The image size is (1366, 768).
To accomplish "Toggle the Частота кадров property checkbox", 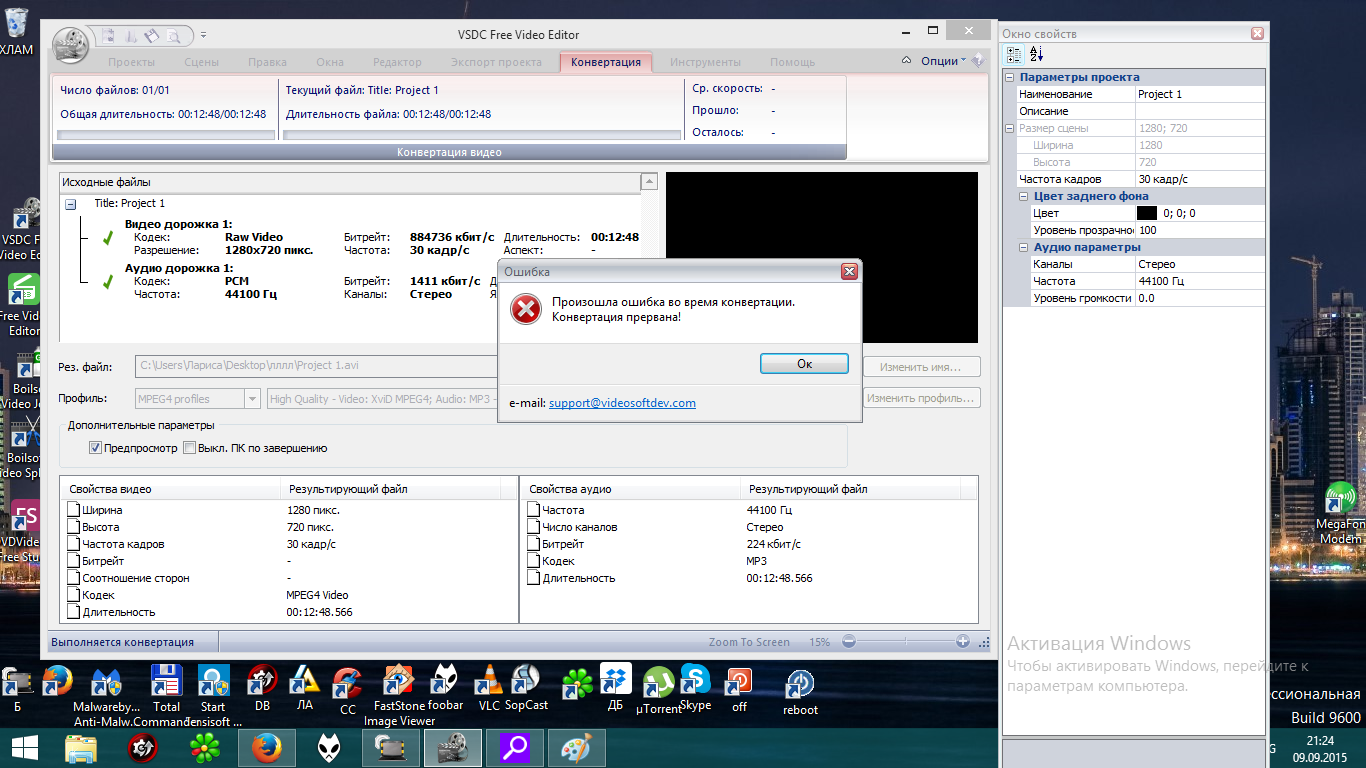I will click(x=73, y=544).
